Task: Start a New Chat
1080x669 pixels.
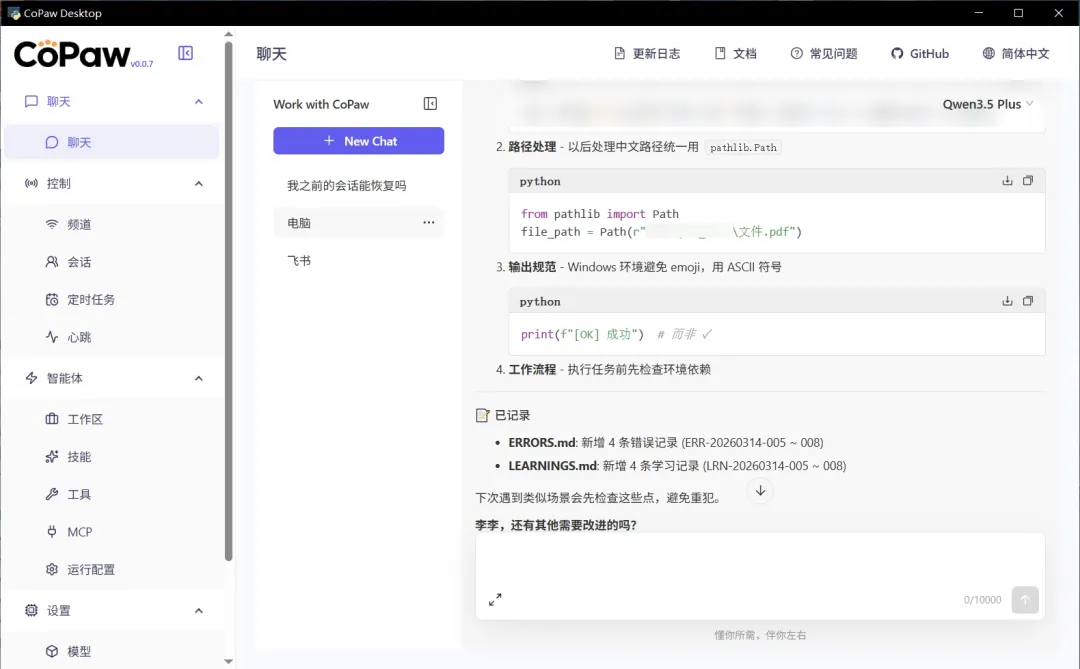Action: coord(358,141)
